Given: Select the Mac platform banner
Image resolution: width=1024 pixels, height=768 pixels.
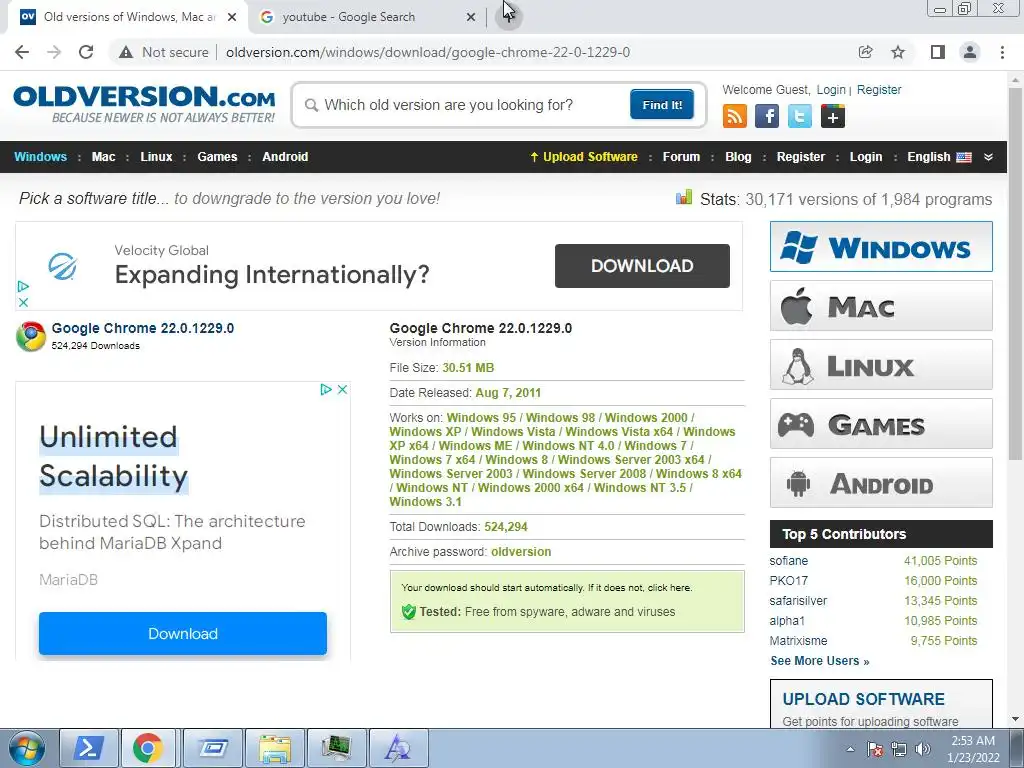Looking at the screenshot, I should pyautogui.click(x=881, y=306).
